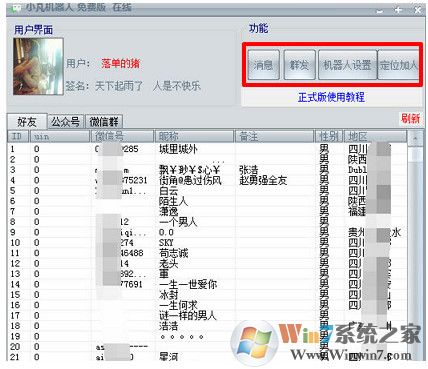
Task: Click the 群发 mass-send button
Action: (x=299, y=65)
